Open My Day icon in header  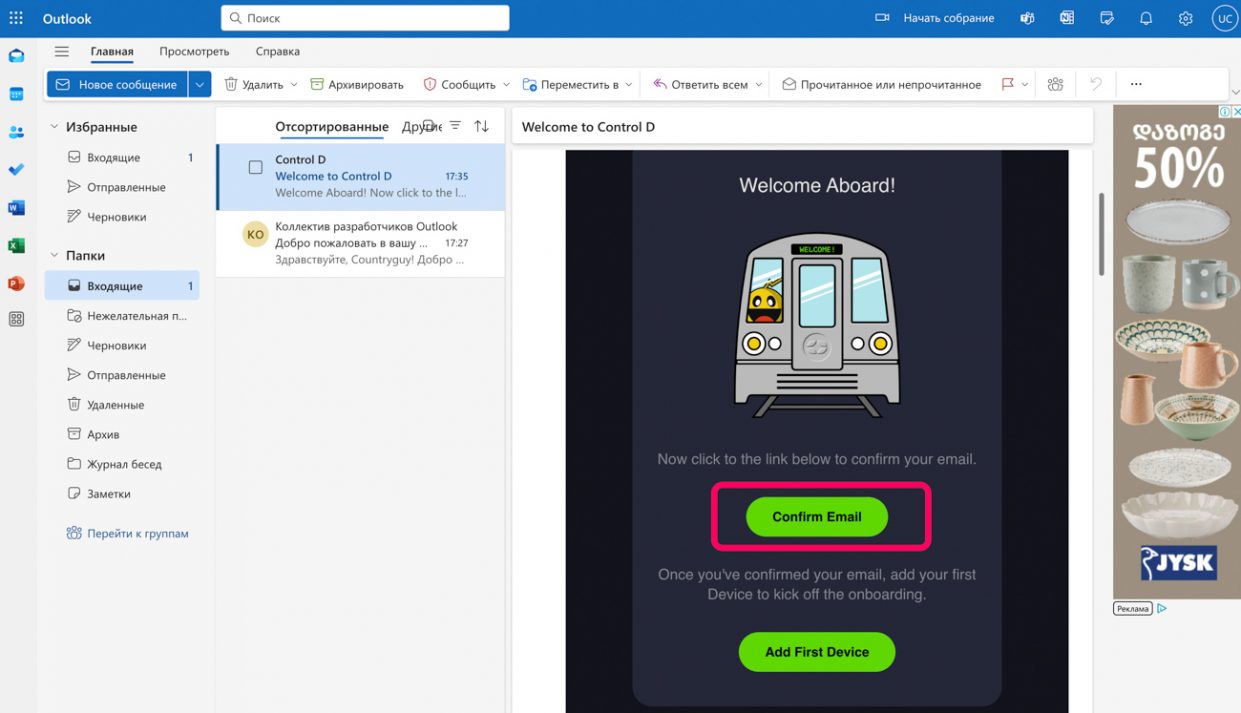click(1107, 18)
